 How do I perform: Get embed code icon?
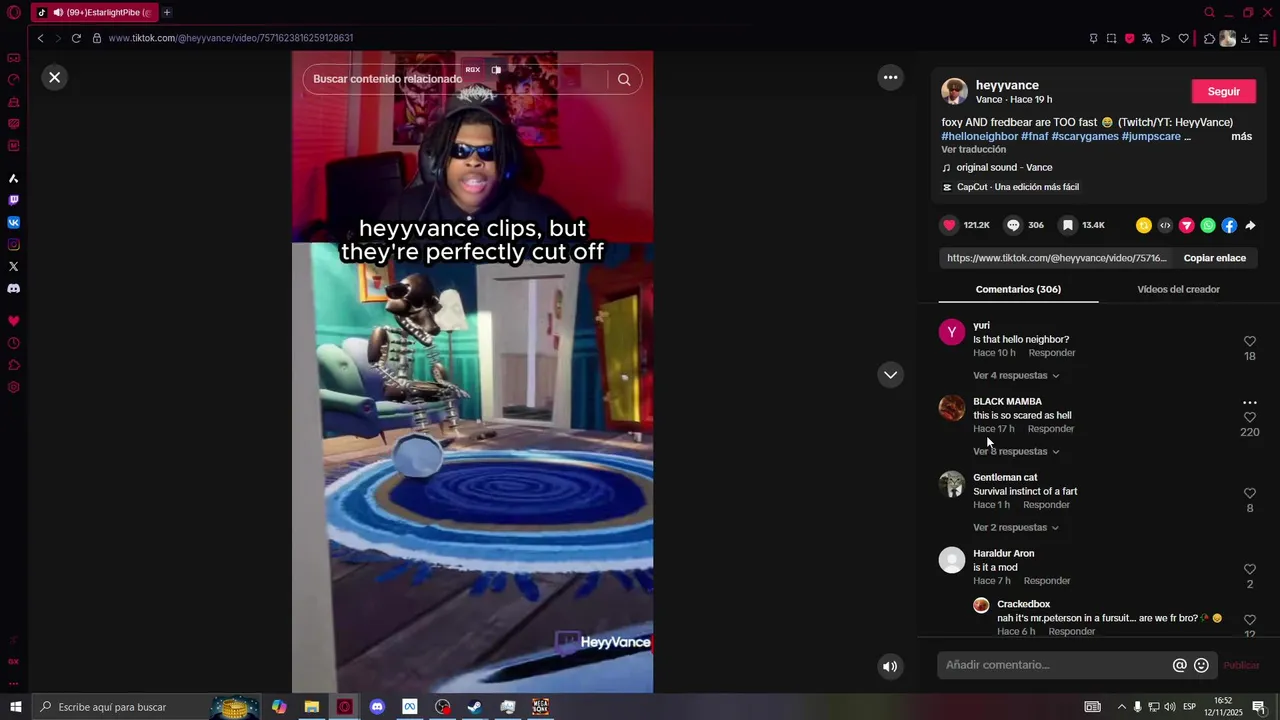pyautogui.click(x=1165, y=226)
